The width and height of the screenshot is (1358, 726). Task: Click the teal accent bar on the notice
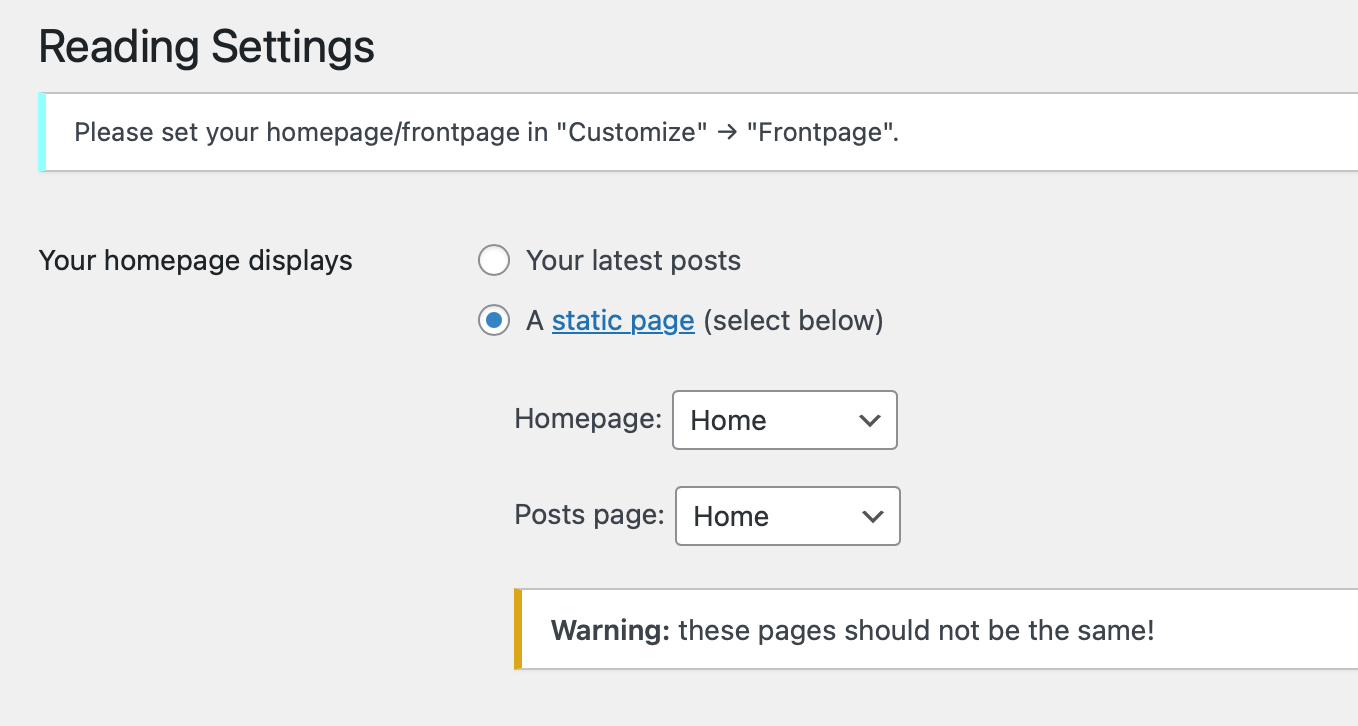point(42,132)
